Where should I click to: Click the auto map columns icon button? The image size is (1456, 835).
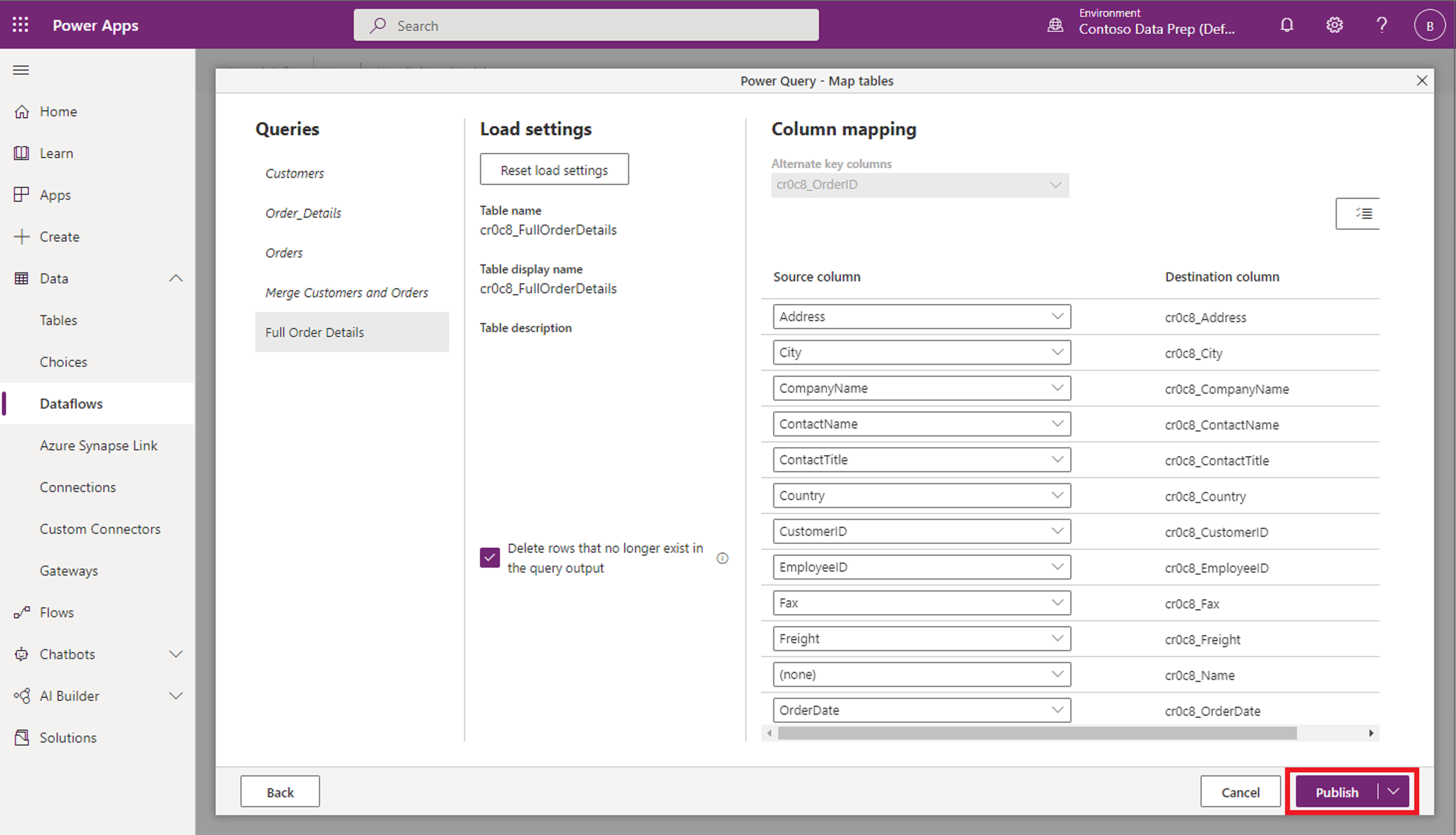pos(1363,214)
